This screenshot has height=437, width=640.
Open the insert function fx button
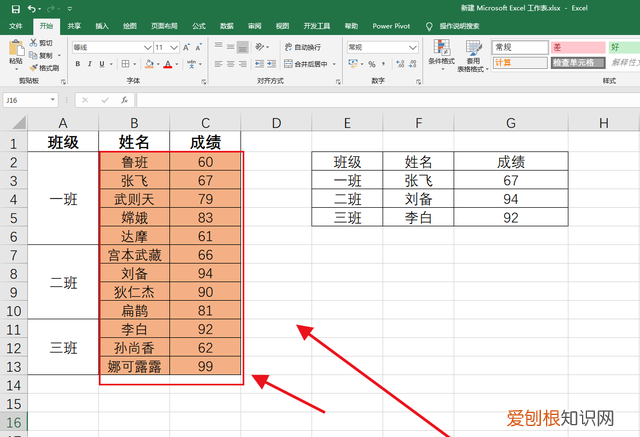click(x=124, y=100)
